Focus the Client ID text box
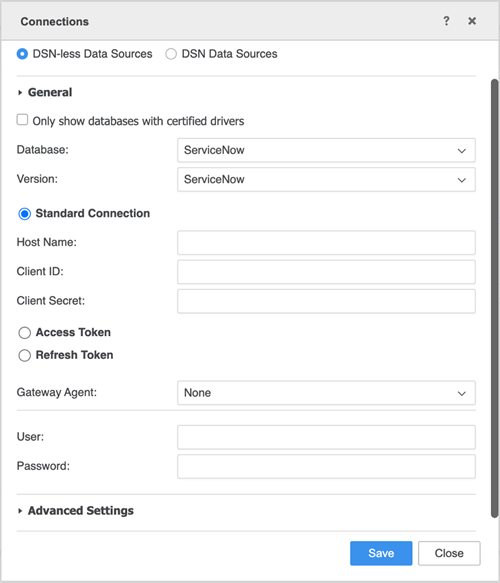This screenshot has width=500, height=583. (326, 272)
